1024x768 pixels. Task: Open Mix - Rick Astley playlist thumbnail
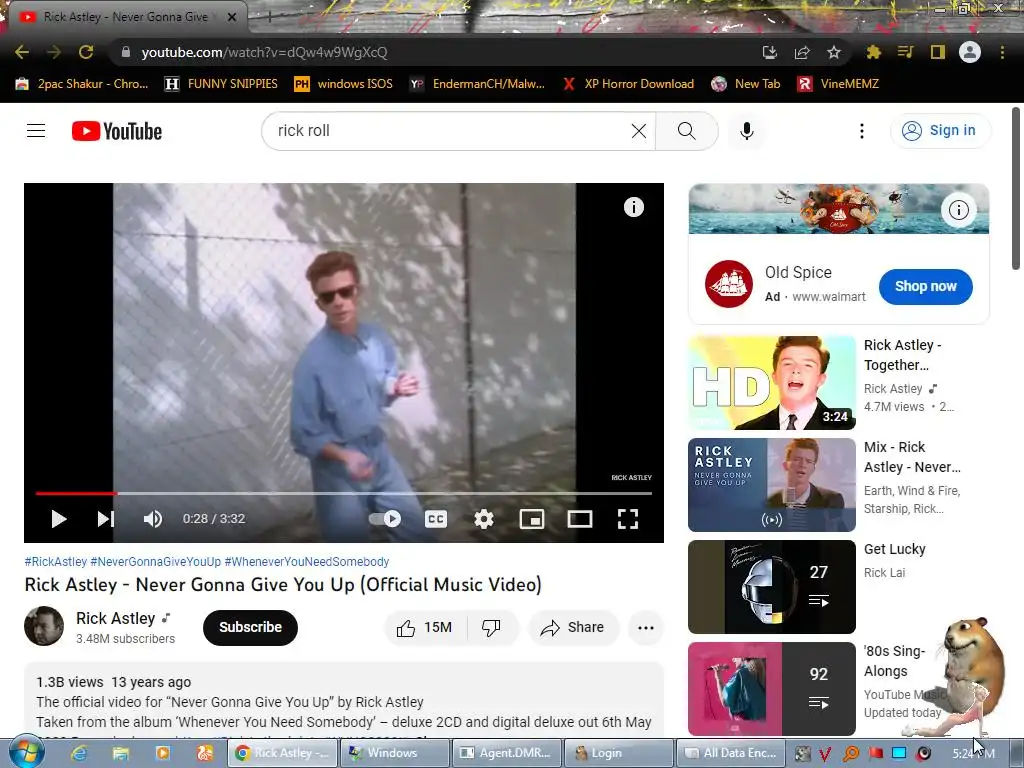[x=772, y=485]
